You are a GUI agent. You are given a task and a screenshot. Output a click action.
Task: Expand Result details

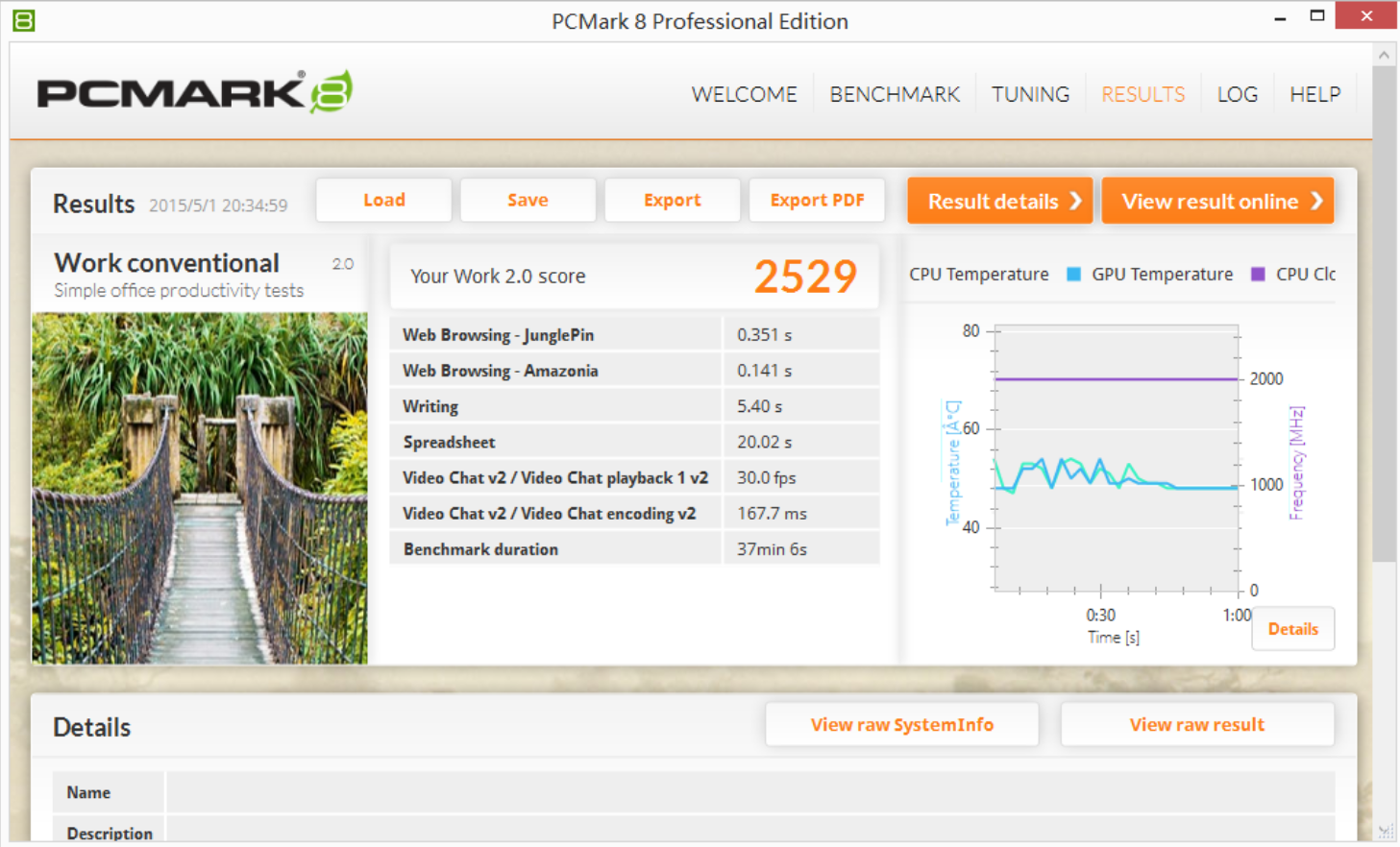pyautogui.click(x=999, y=201)
